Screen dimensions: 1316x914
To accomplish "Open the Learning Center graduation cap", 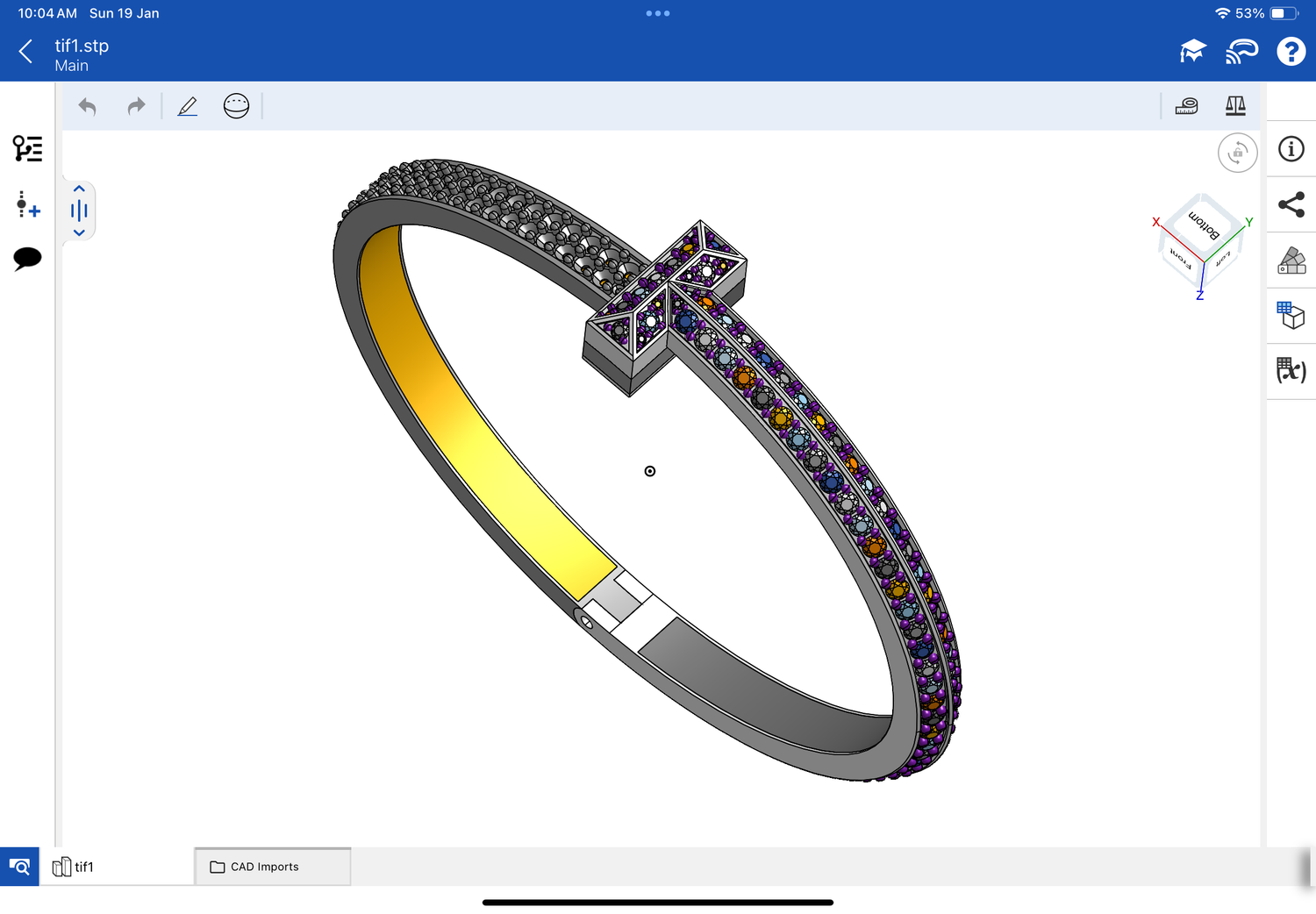I will [x=1192, y=52].
